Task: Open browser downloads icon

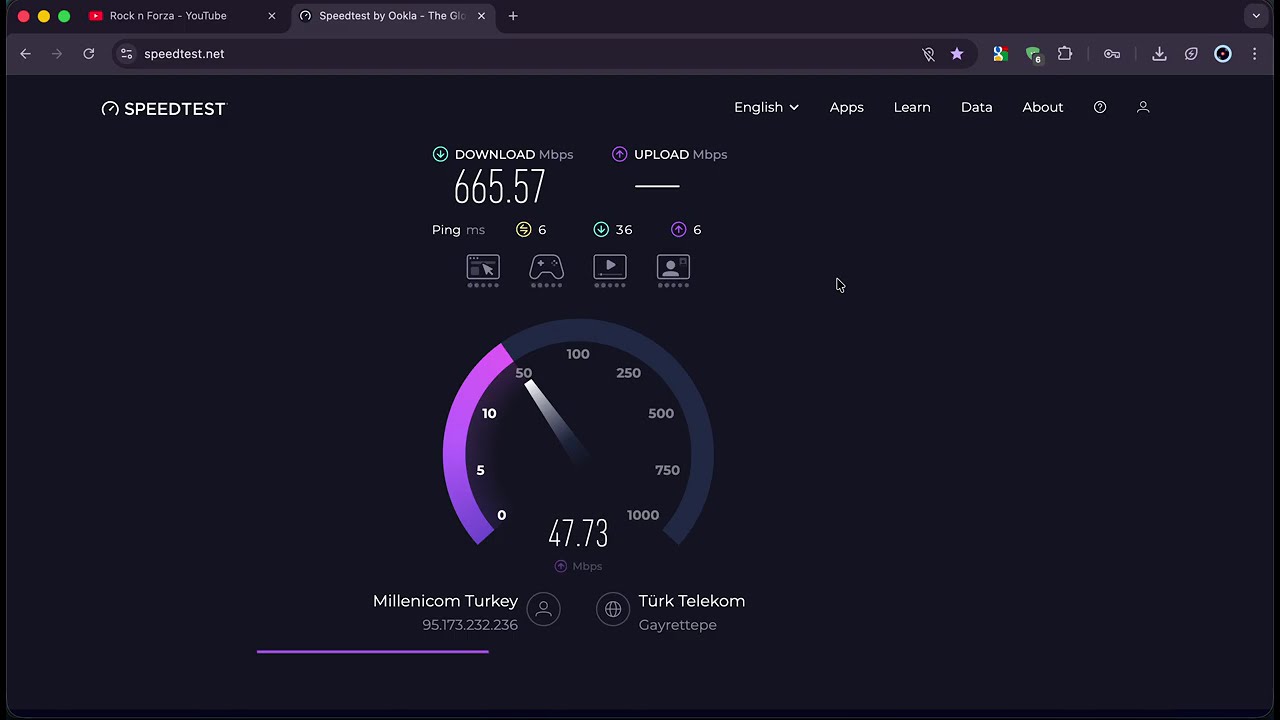Action: point(1159,54)
